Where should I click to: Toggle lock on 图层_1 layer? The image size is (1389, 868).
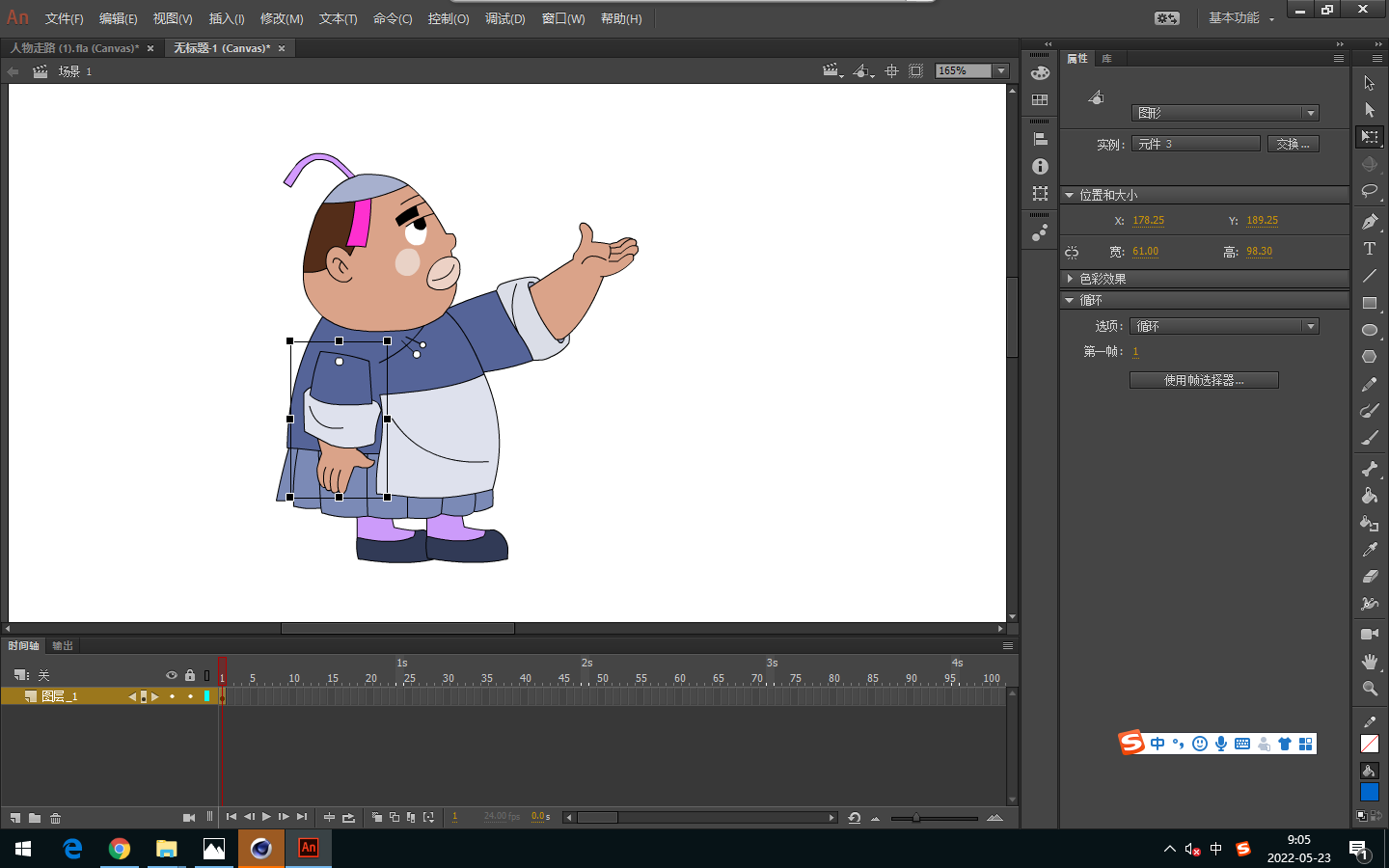click(x=190, y=696)
